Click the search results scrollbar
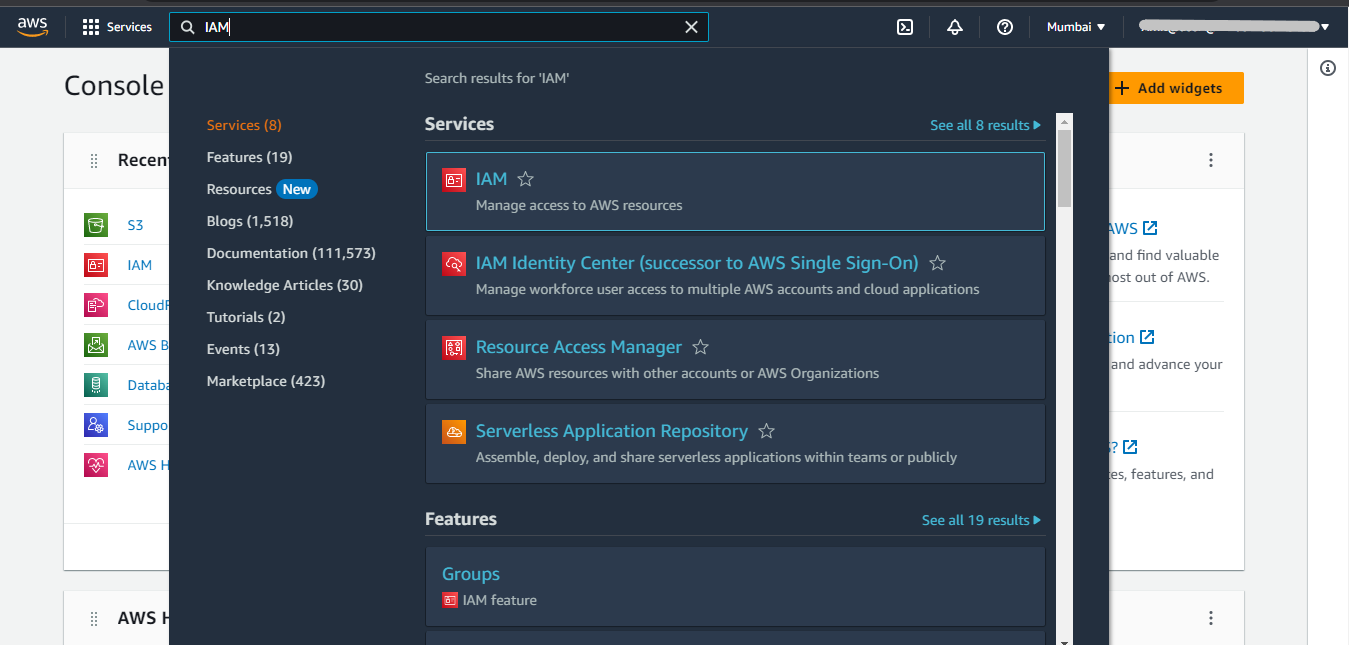 (x=1064, y=168)
